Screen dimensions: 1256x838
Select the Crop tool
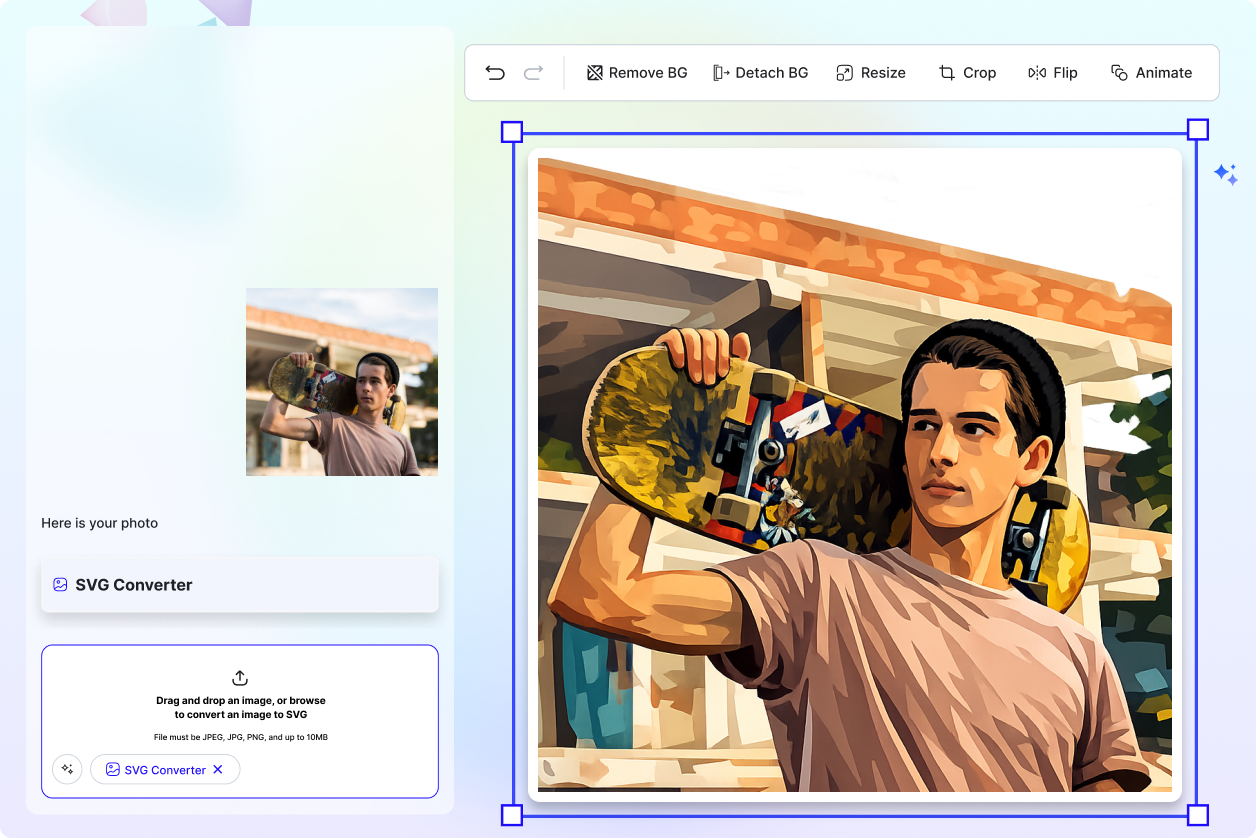click(966, 72)
